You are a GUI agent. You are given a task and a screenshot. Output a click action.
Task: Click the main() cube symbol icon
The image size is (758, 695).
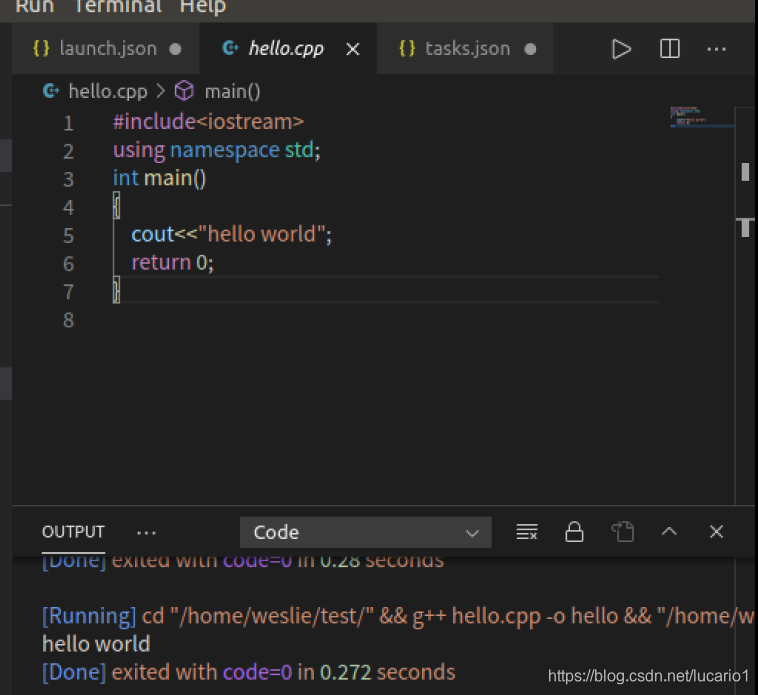click(x=184, y=91)
